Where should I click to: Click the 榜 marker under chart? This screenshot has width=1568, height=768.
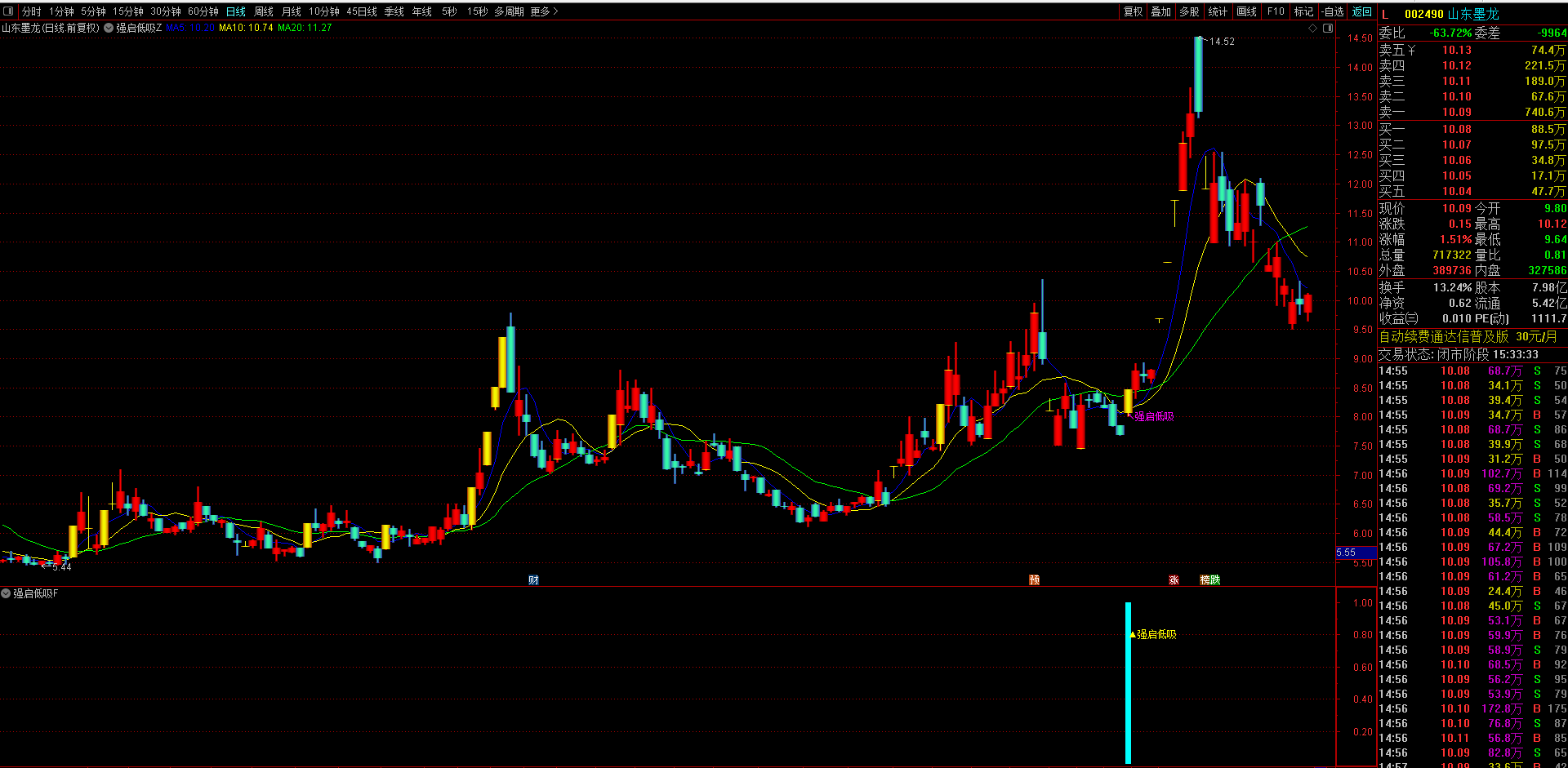click(1205, 580)
